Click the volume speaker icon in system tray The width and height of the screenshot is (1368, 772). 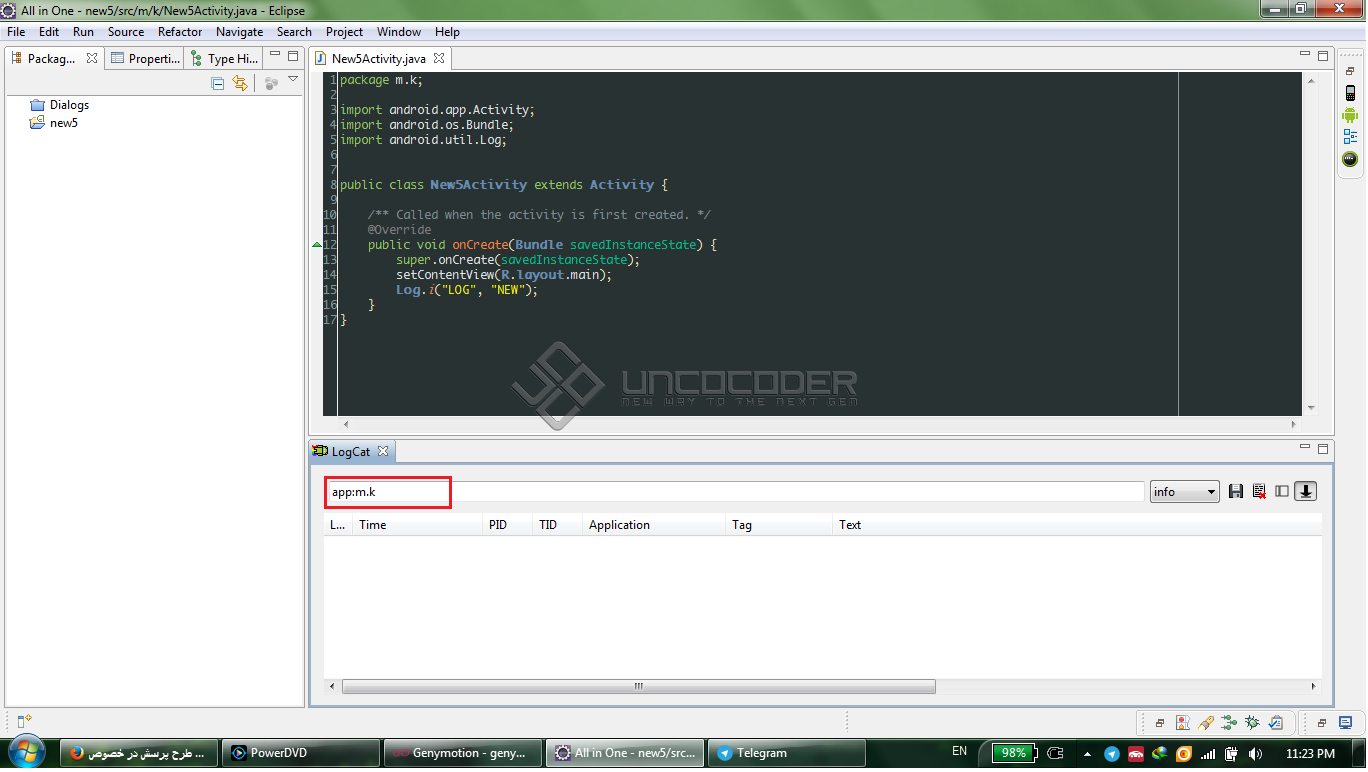1255,753
